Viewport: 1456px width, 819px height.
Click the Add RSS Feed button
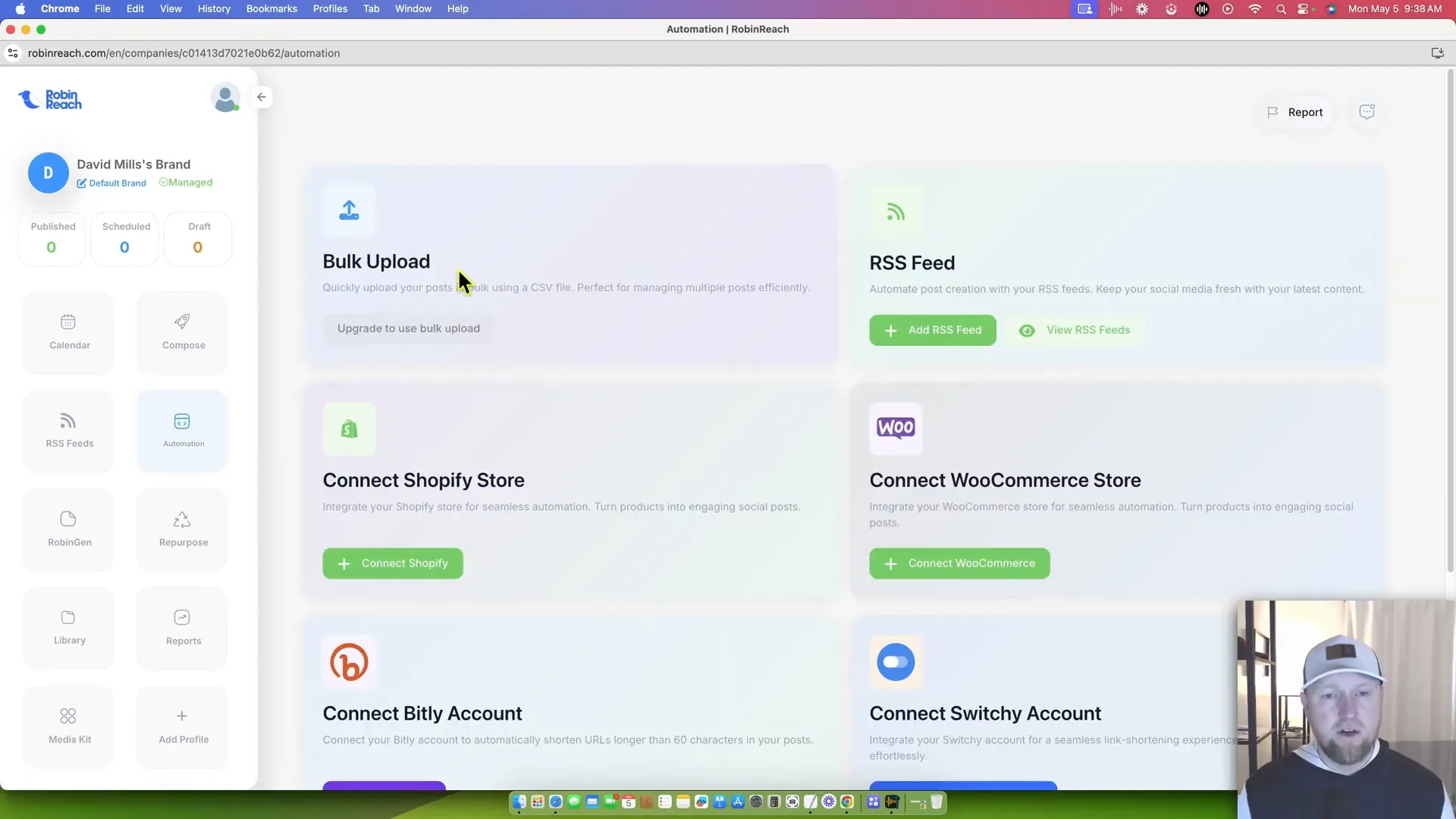coord(932,330)
